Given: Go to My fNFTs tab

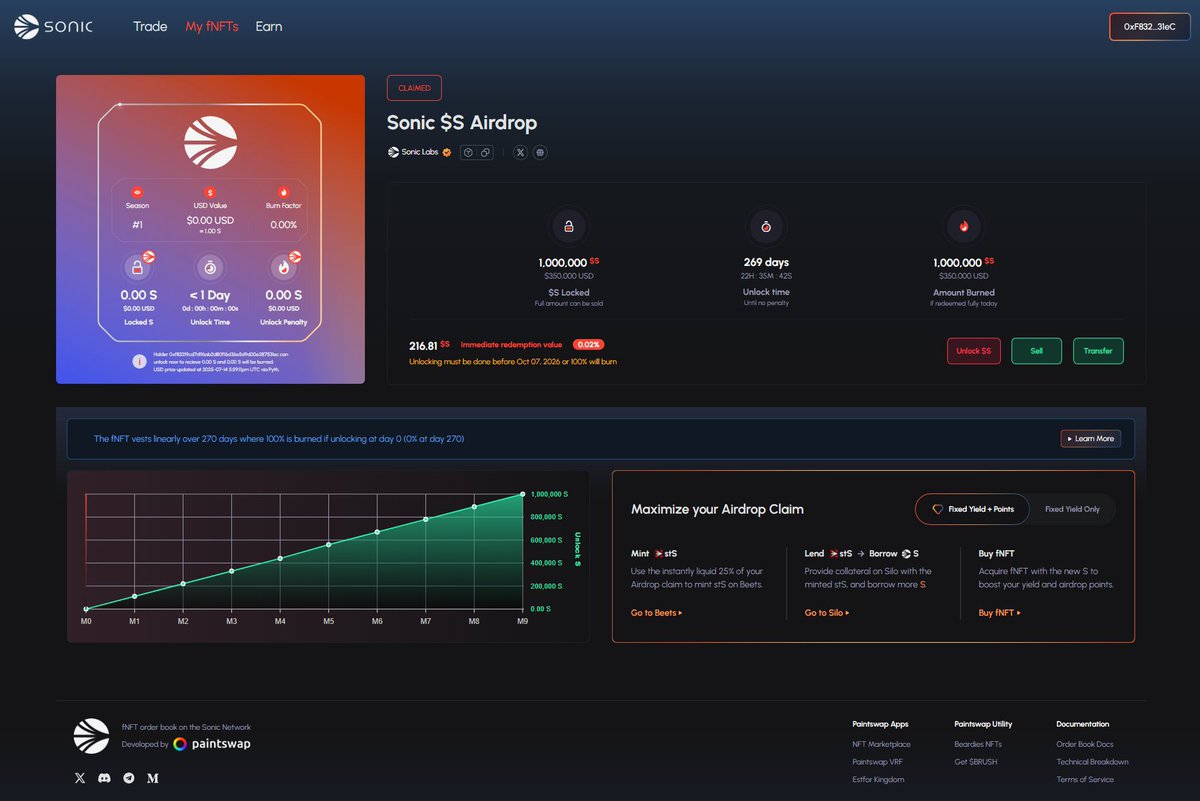Looking at the screenshot, I should 212,27.
